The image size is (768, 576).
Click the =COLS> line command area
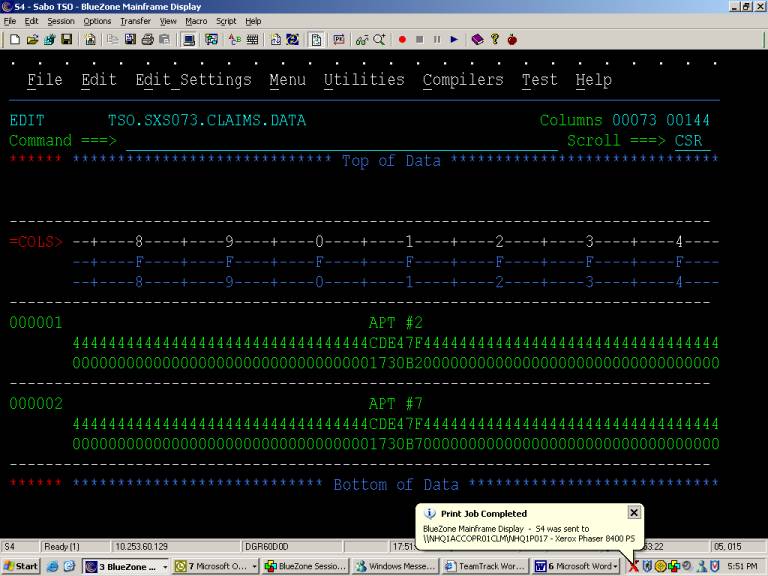[x=36, y=242]
